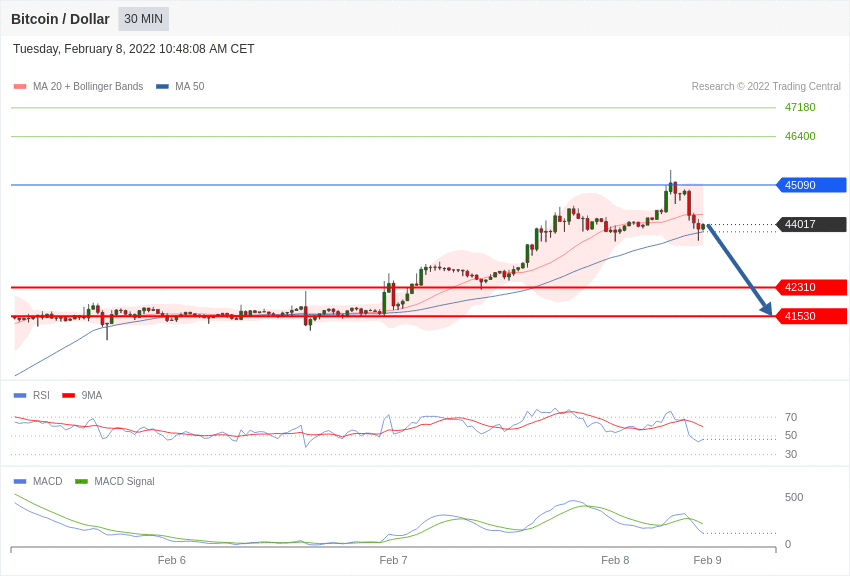Select the 44017 current price label
Viewport: 850px width, 576px height.
click(x=812, y=224)
